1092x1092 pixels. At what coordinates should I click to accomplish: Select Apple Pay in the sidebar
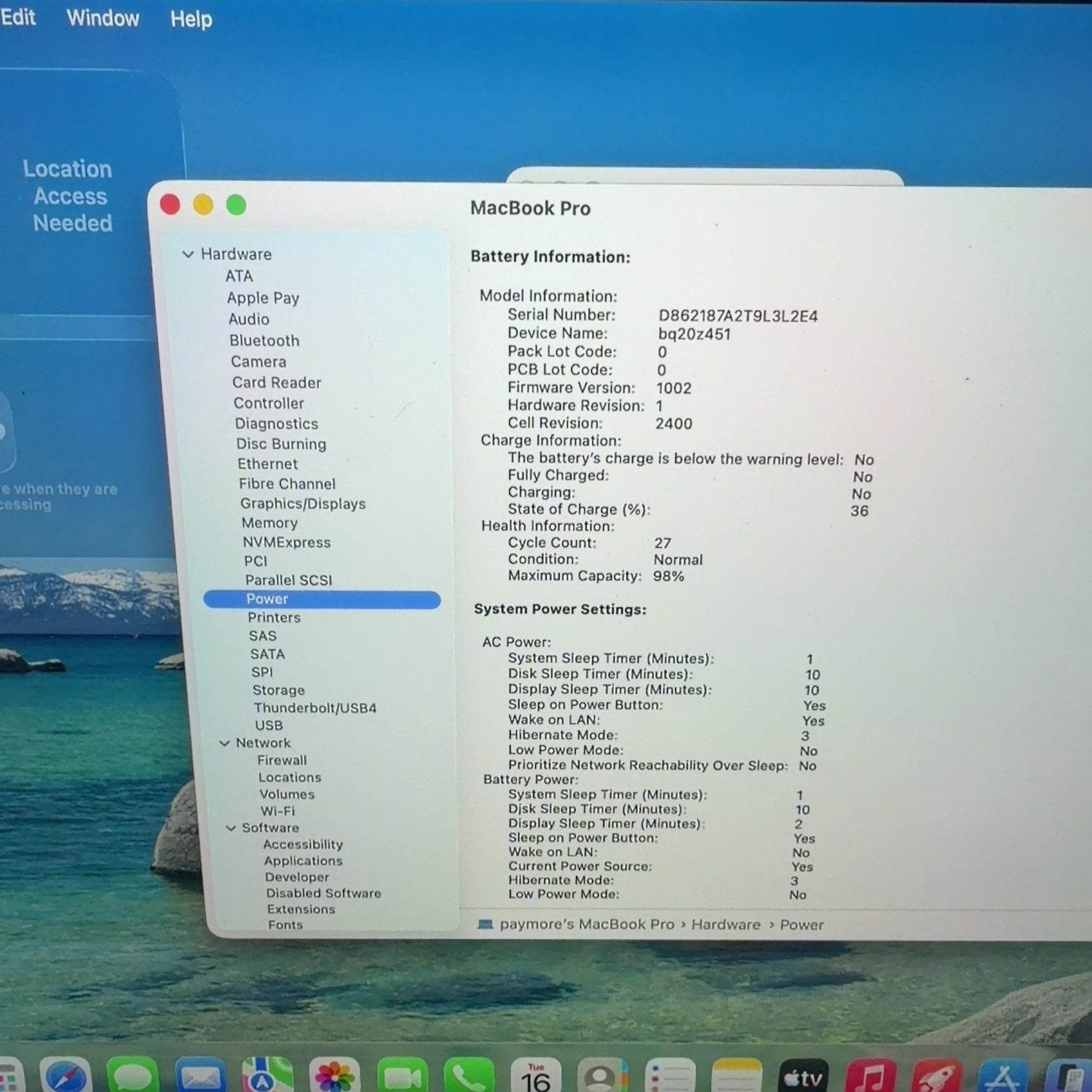pyautogui.click(x=263, y=298)
